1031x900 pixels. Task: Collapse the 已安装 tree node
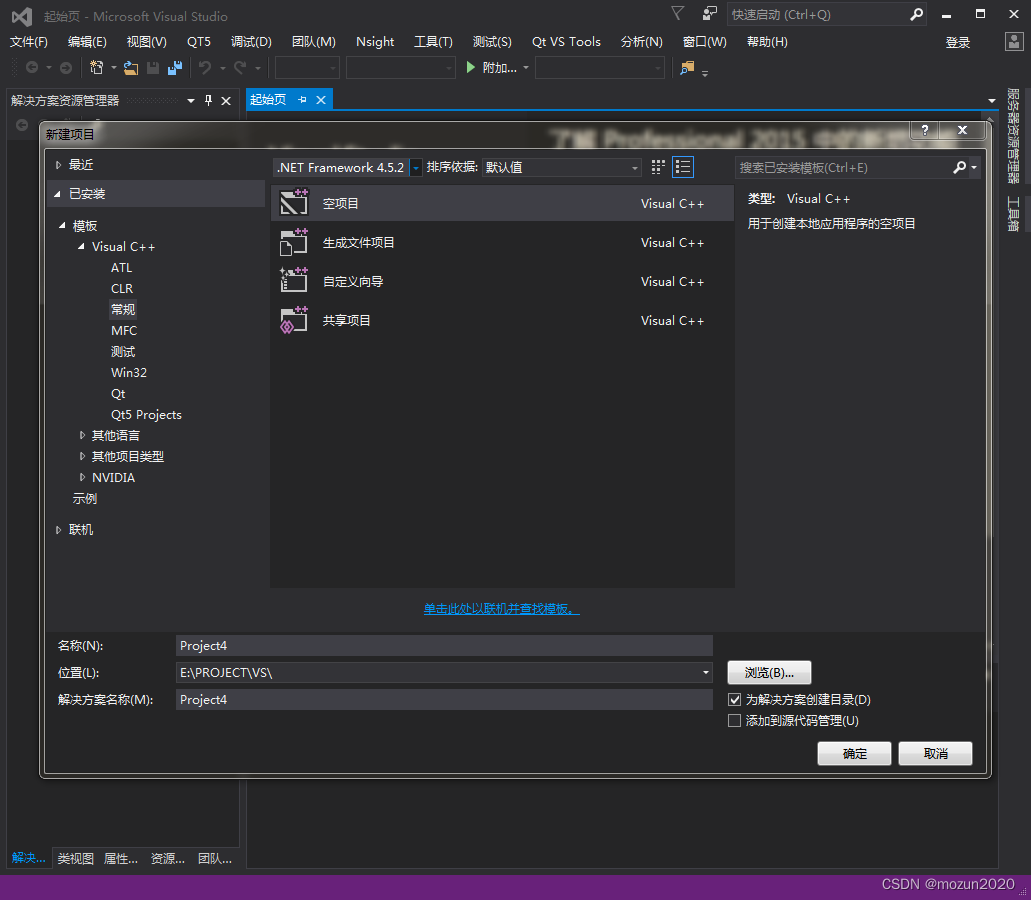[58, 194]
